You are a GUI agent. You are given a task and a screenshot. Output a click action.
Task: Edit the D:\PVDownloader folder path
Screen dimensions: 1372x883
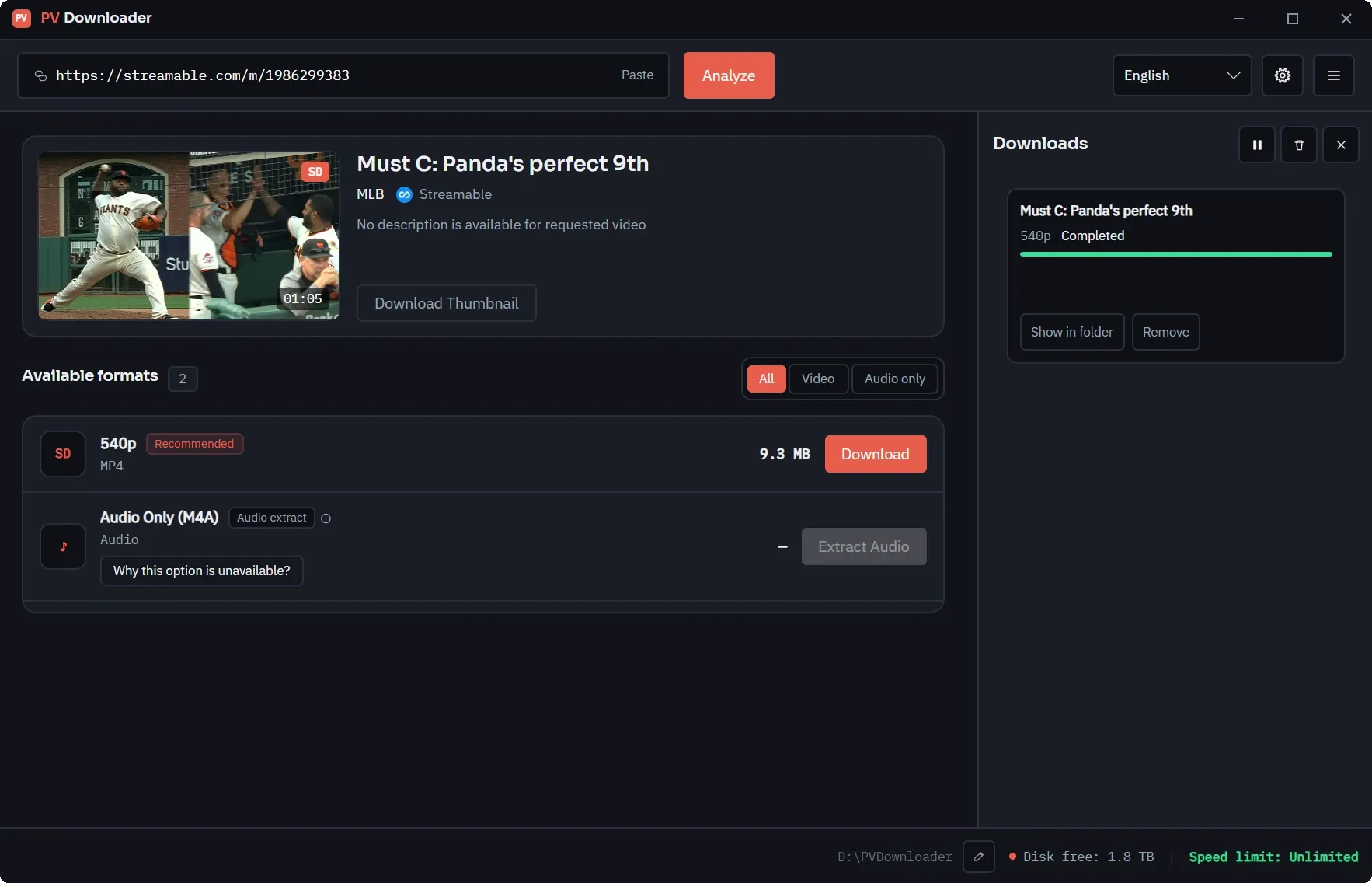tap(979, 857)
